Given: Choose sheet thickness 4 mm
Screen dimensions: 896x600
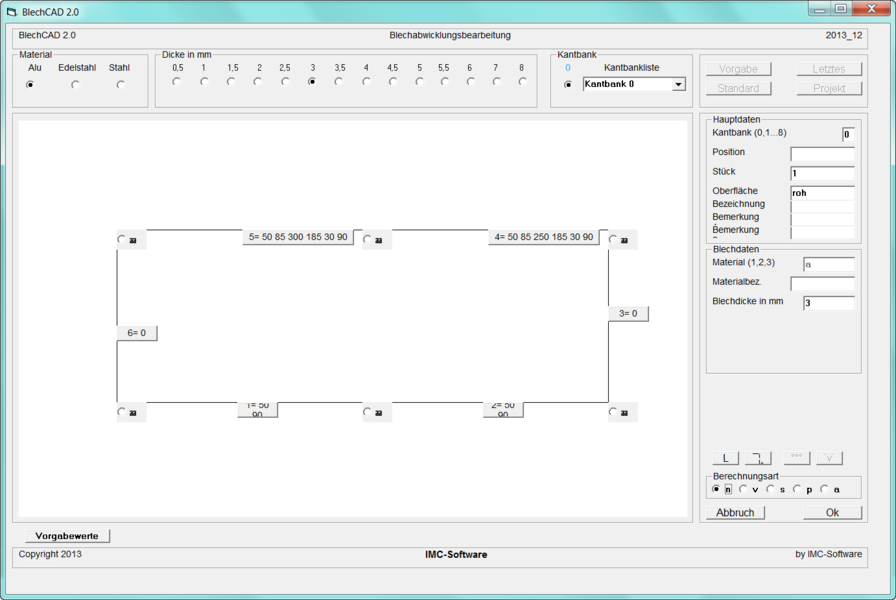Looking at the screenshot, I should tap(366, 82).
